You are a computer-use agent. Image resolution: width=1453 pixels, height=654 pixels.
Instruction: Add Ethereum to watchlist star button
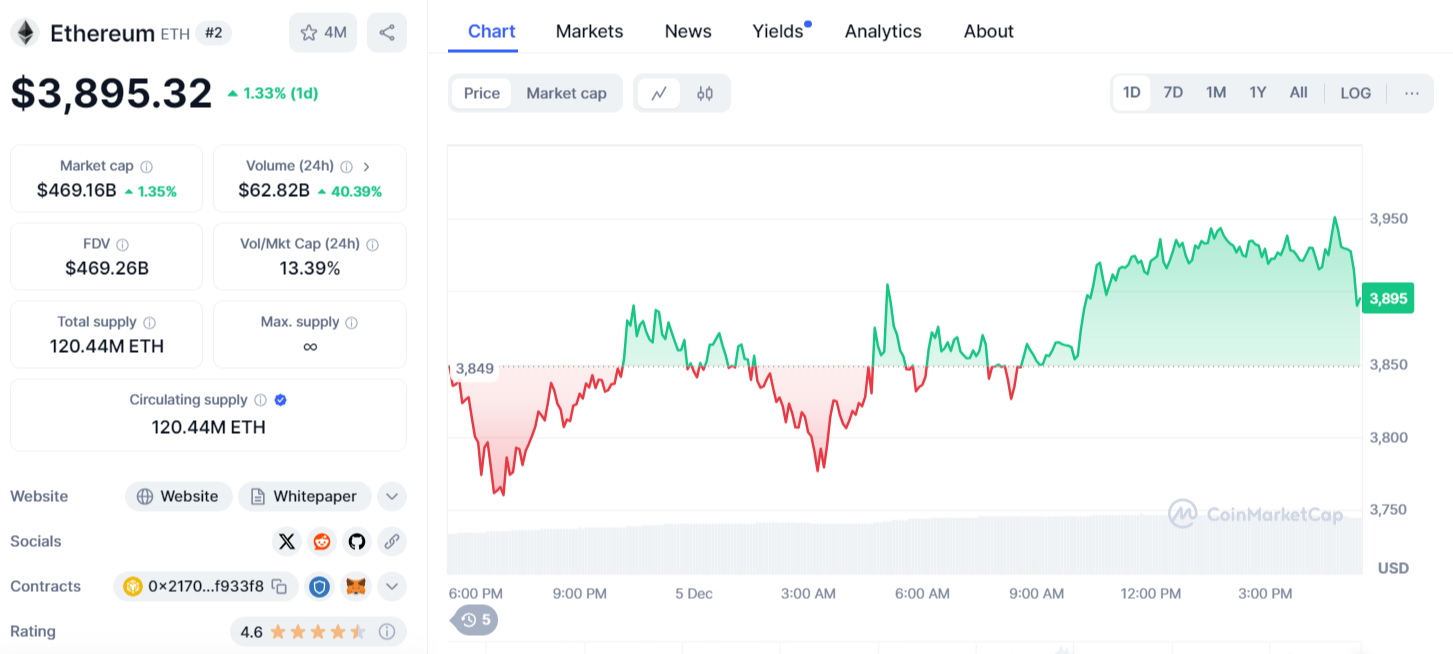tap(323, 33)
